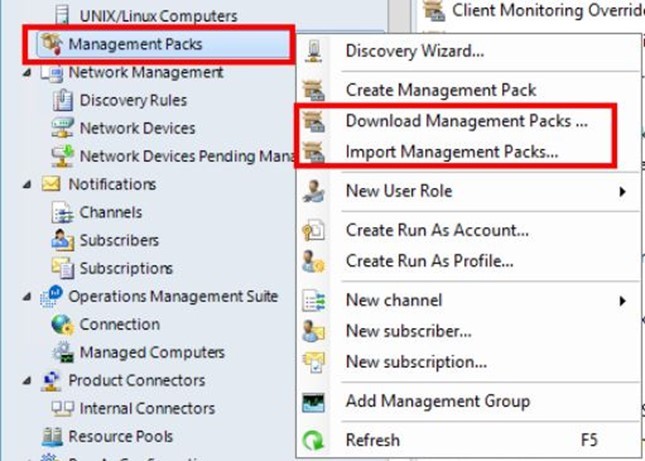This screenshot has width=645, height=461.
Task: Click the Create Management Pack icon
Action: point(313,90)
